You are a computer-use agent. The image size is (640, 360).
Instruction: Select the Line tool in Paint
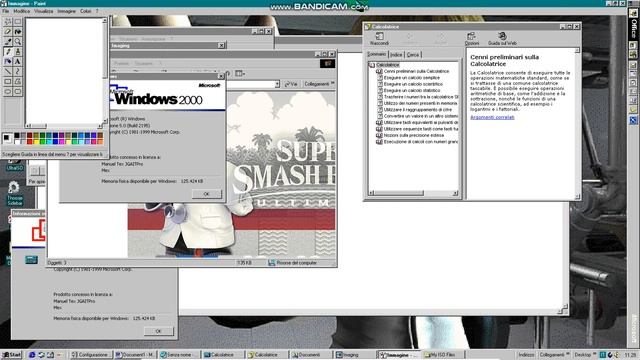(x=8, y=71)
